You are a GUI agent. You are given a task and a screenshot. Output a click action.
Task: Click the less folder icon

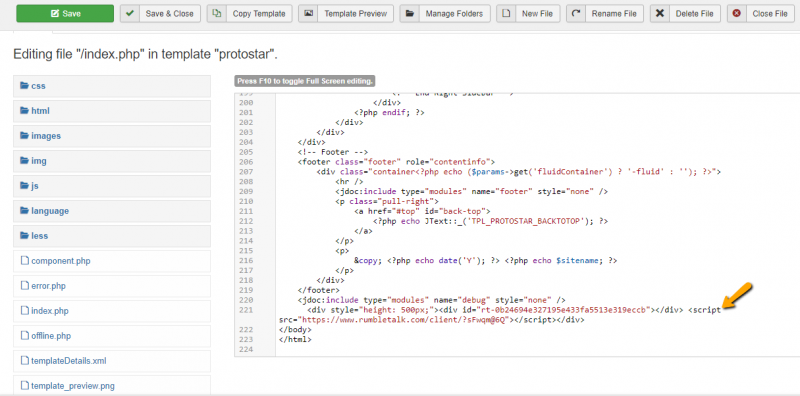coord(24,235)
